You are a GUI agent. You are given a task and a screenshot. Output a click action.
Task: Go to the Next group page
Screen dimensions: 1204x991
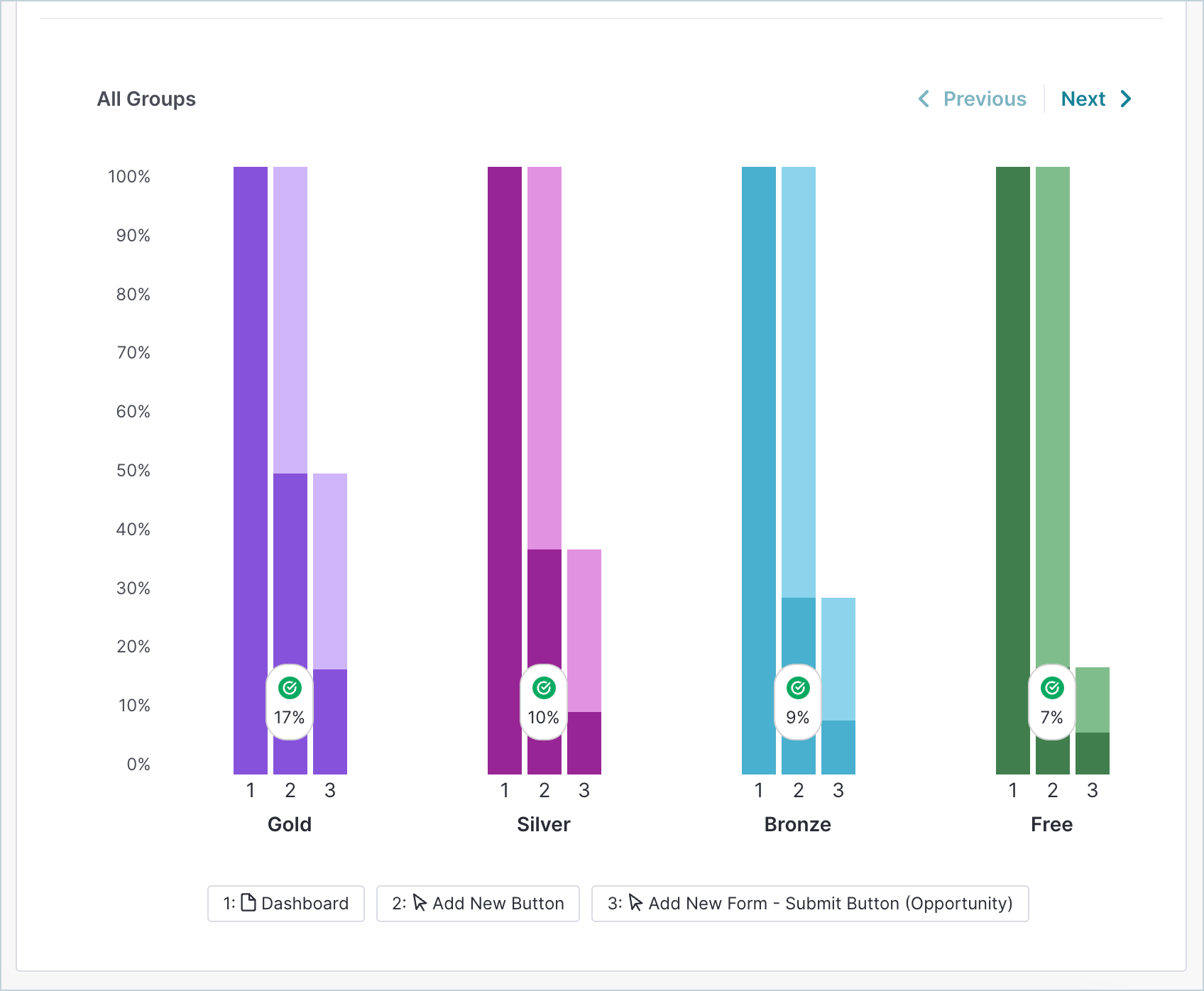point(1096,99)
